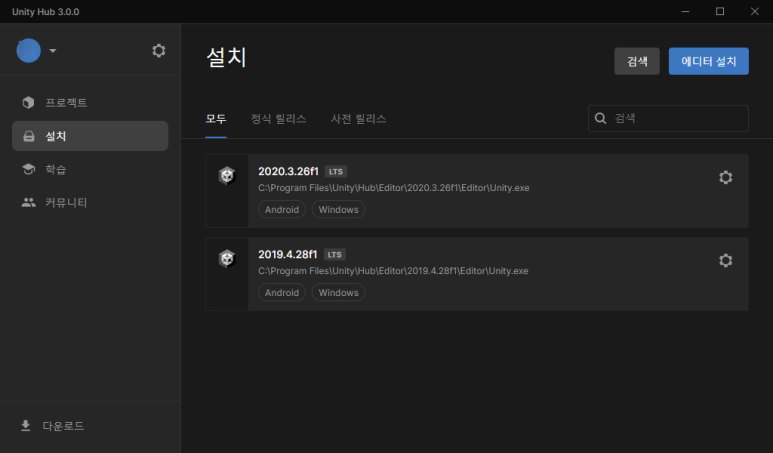Click the 다운로드 arrow icon
Image resolution: width=773 pixels, height=453 pixels.
coord(26,426)
